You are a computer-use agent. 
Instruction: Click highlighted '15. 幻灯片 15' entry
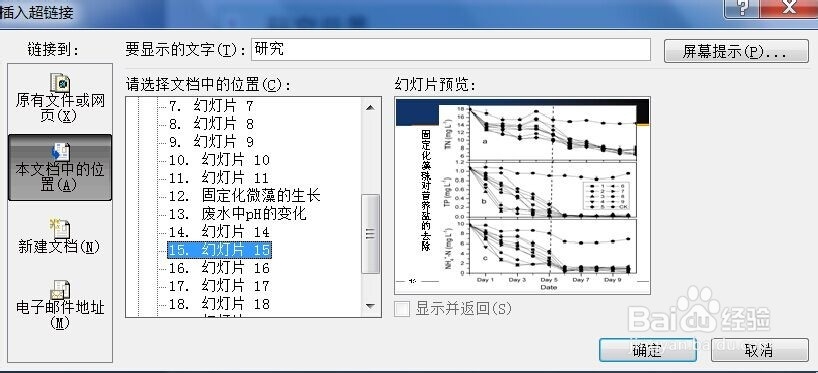[219, 250]
